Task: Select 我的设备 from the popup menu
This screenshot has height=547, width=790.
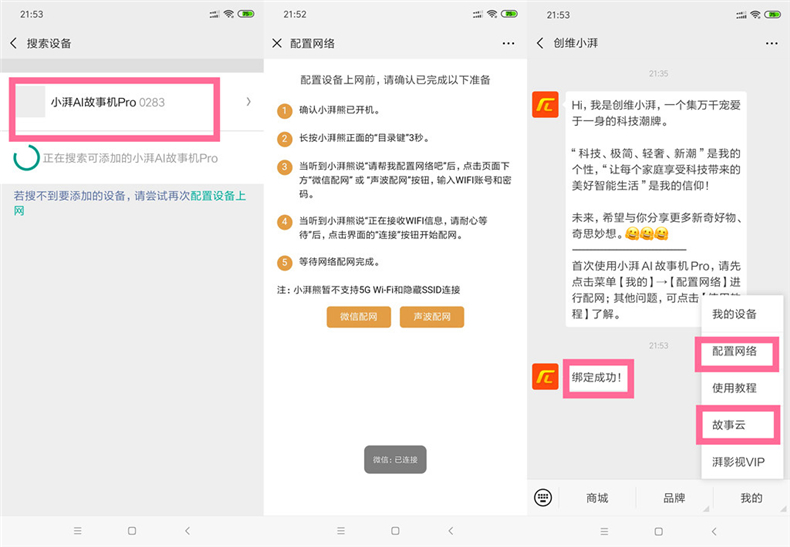Action: tap(735, 314)
